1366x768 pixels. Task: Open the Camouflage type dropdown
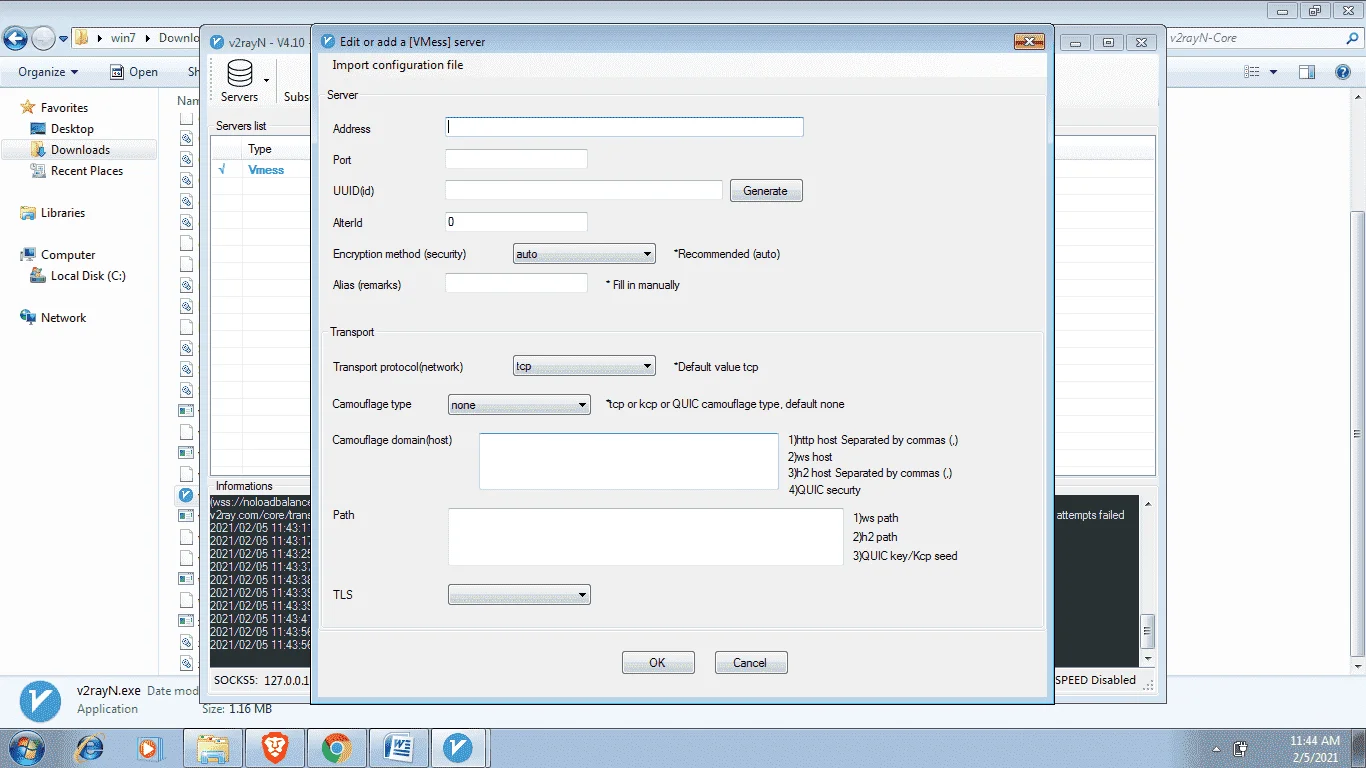point(520,405)
